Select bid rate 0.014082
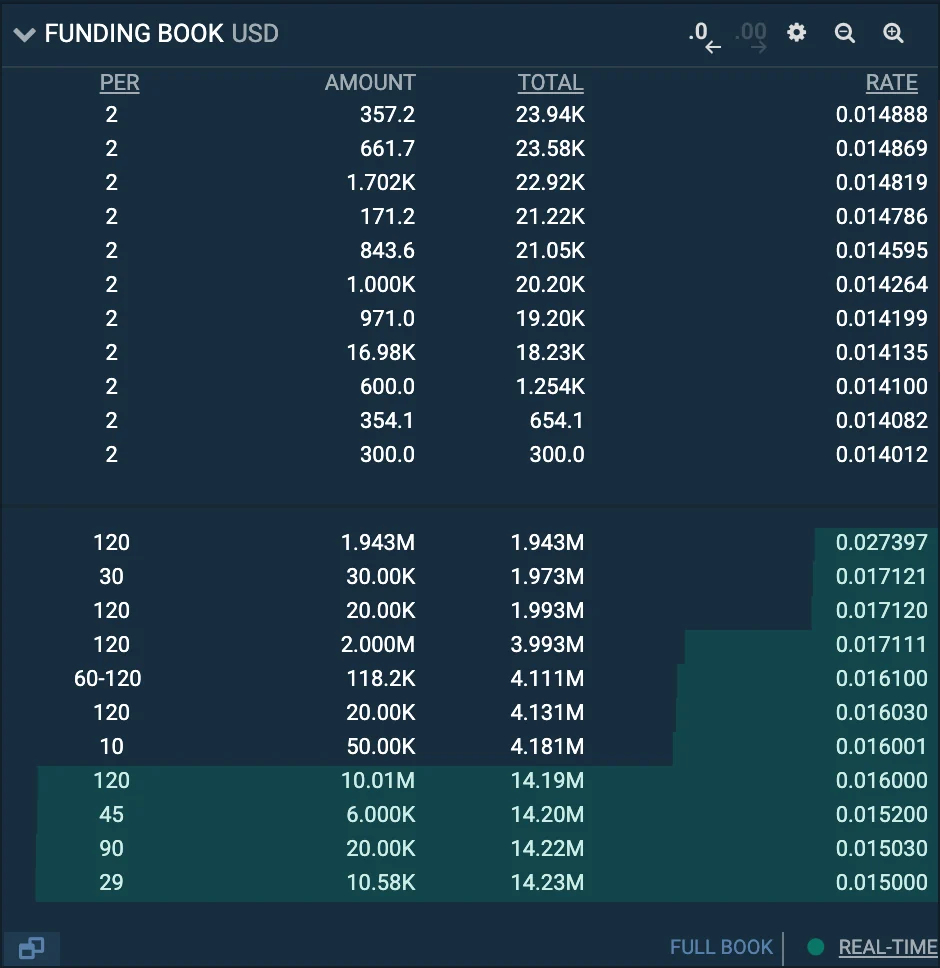The width and height of the screenshot is (940, 968). 881,420
